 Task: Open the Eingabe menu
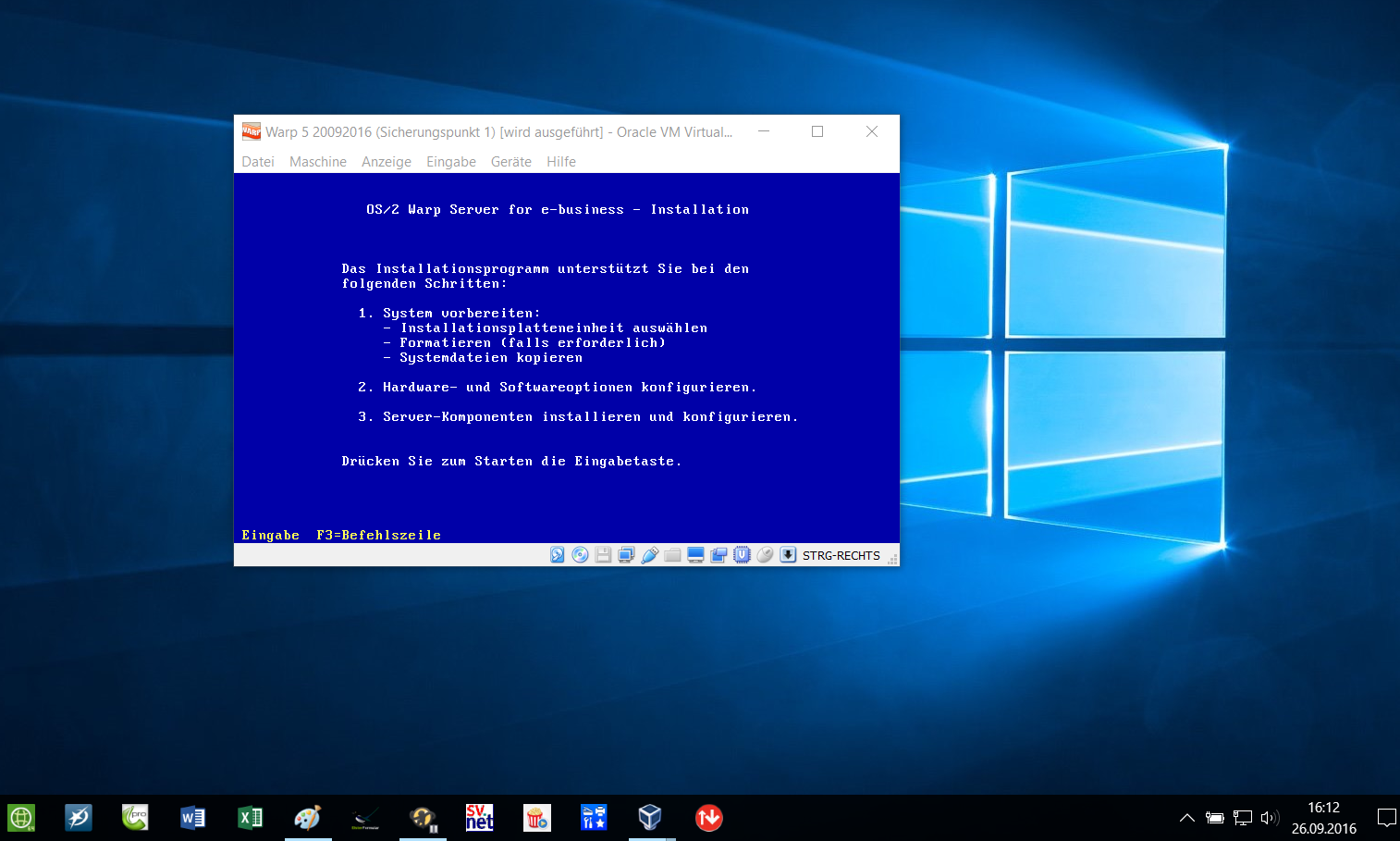(x=451, y=162)
